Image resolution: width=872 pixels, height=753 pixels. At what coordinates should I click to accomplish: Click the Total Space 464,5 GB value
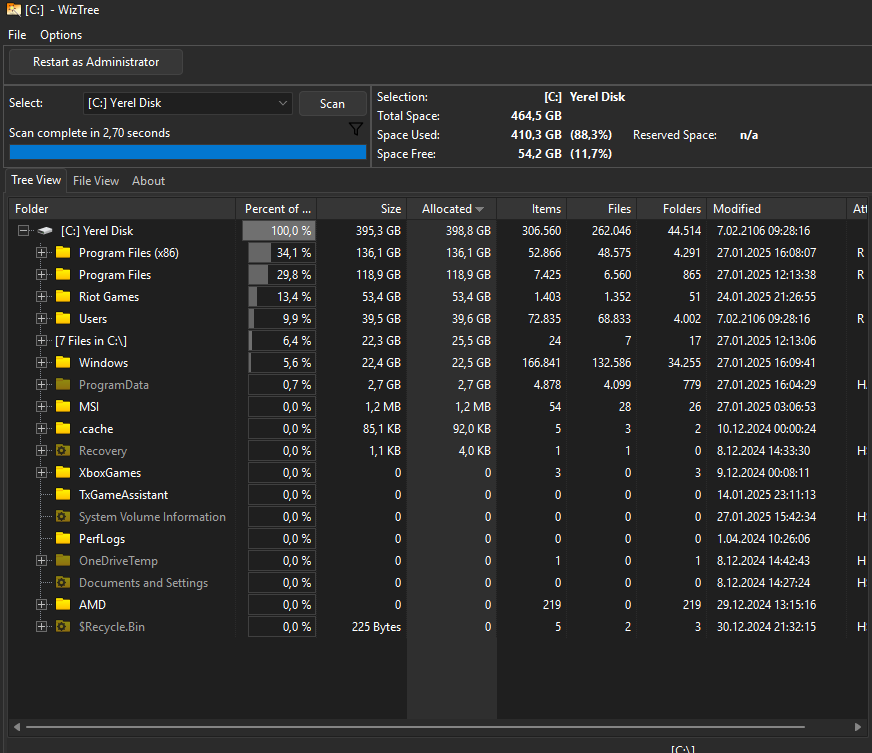(x=536, y=116)
